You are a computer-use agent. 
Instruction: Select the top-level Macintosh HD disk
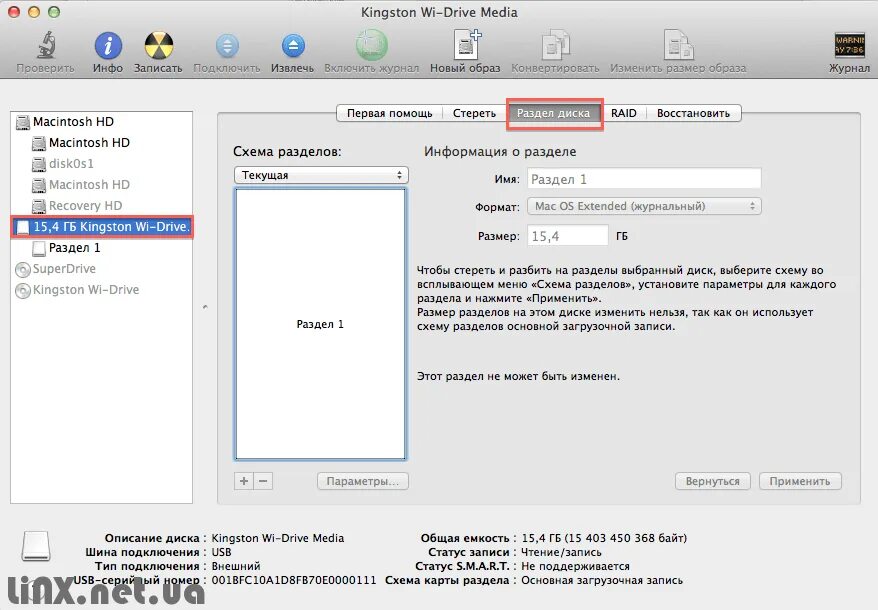(x=101, y=122)
